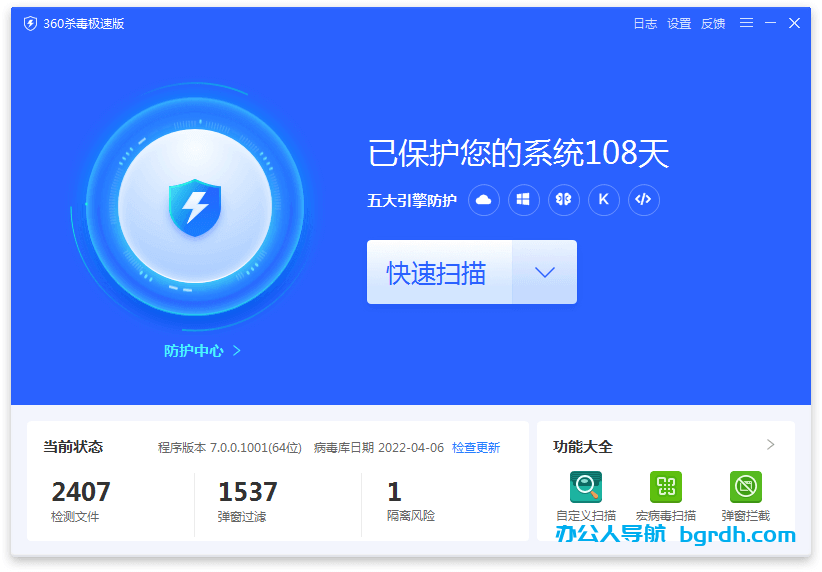Minimize the 360杀毒 window
This screenshot has height=572, width=822.
pyautogui.click(x=770, y=23)
